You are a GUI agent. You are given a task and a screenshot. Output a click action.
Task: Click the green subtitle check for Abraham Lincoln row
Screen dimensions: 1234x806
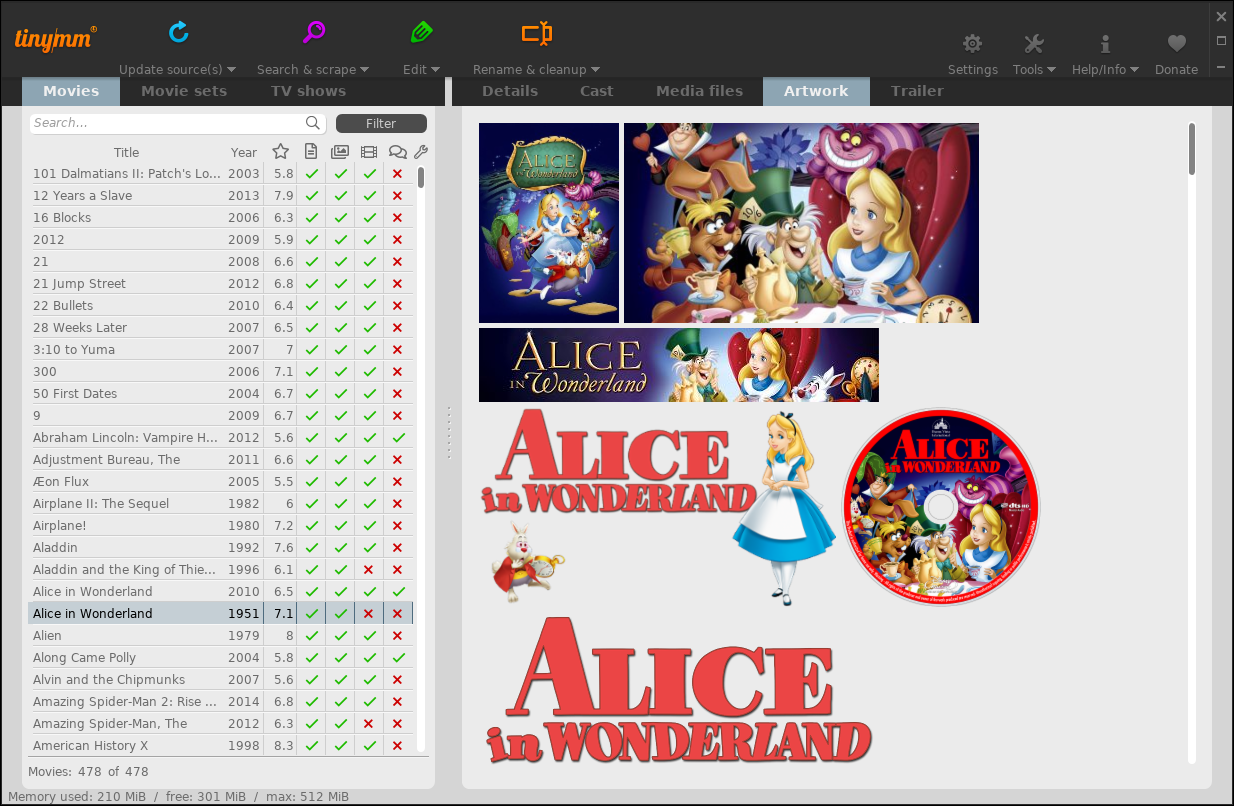click(x=398, y=438)
